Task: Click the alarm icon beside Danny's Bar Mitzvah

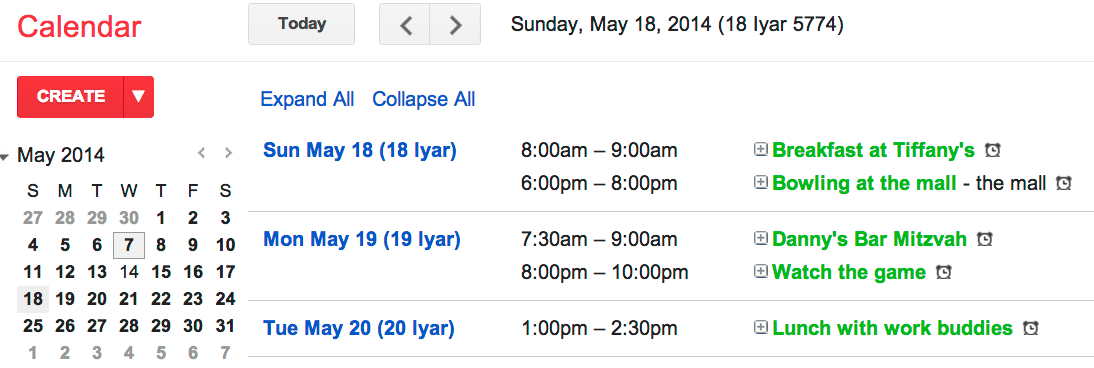Action: pos(984,240)
